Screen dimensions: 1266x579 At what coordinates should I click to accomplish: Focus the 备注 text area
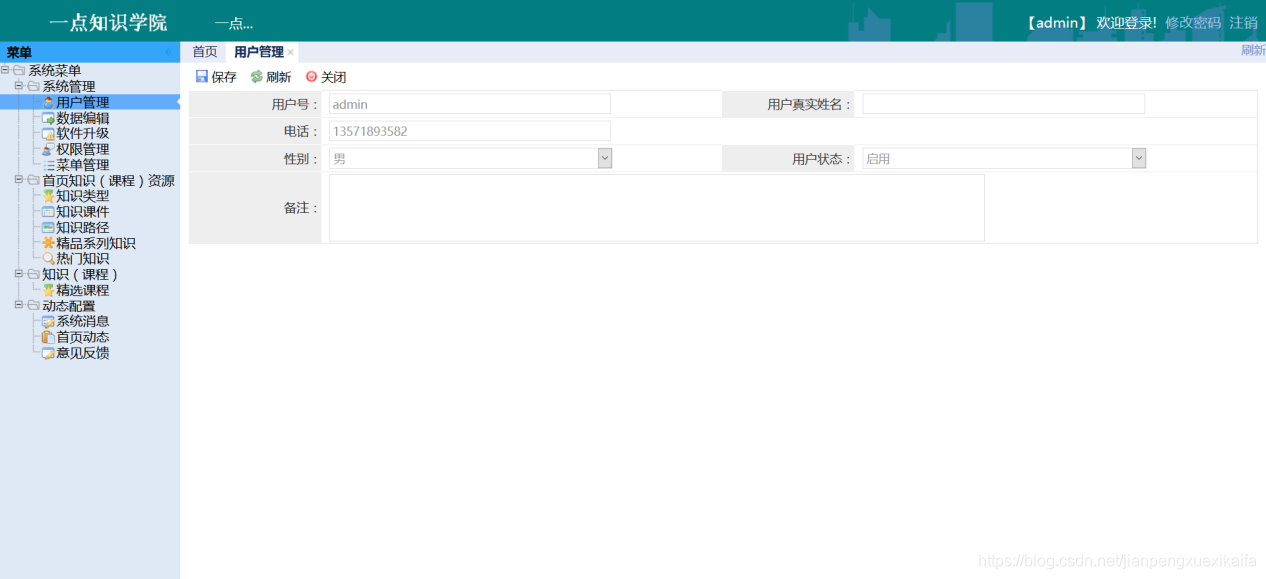pos(657,208)
